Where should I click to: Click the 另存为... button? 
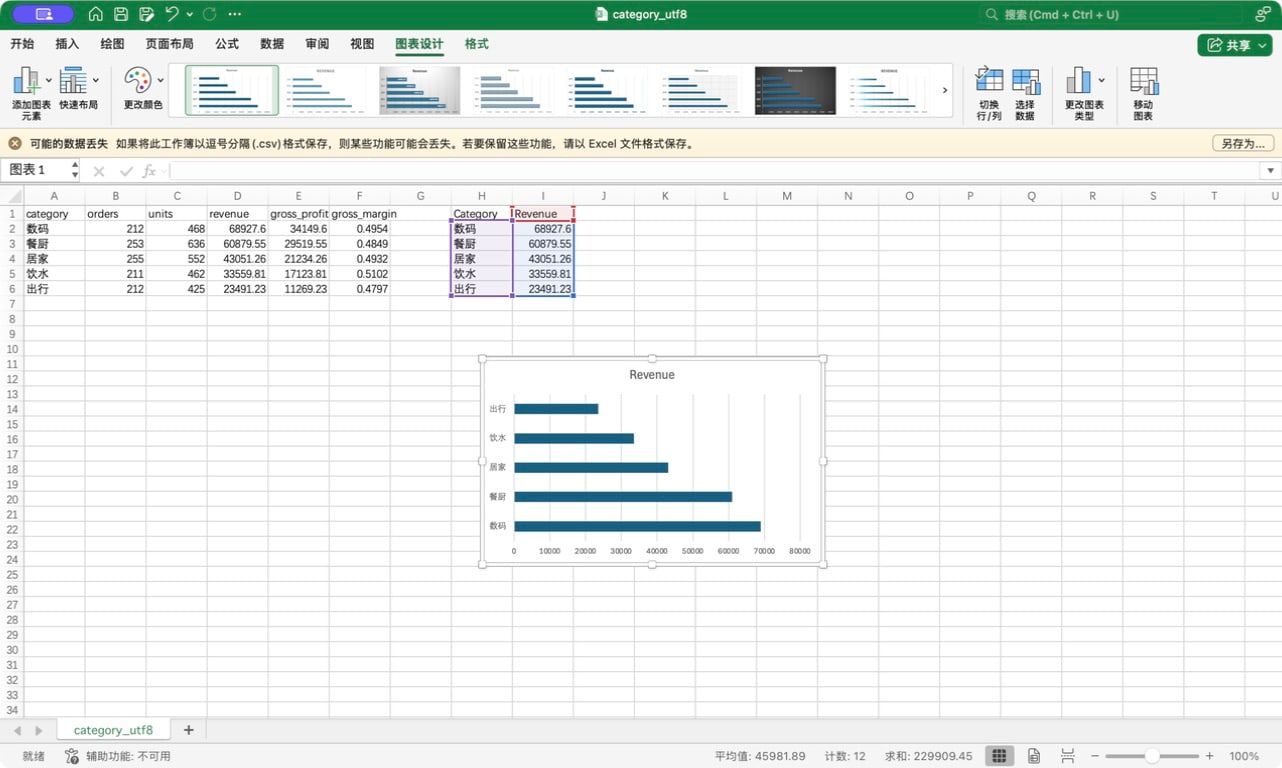pos(1243,144)
